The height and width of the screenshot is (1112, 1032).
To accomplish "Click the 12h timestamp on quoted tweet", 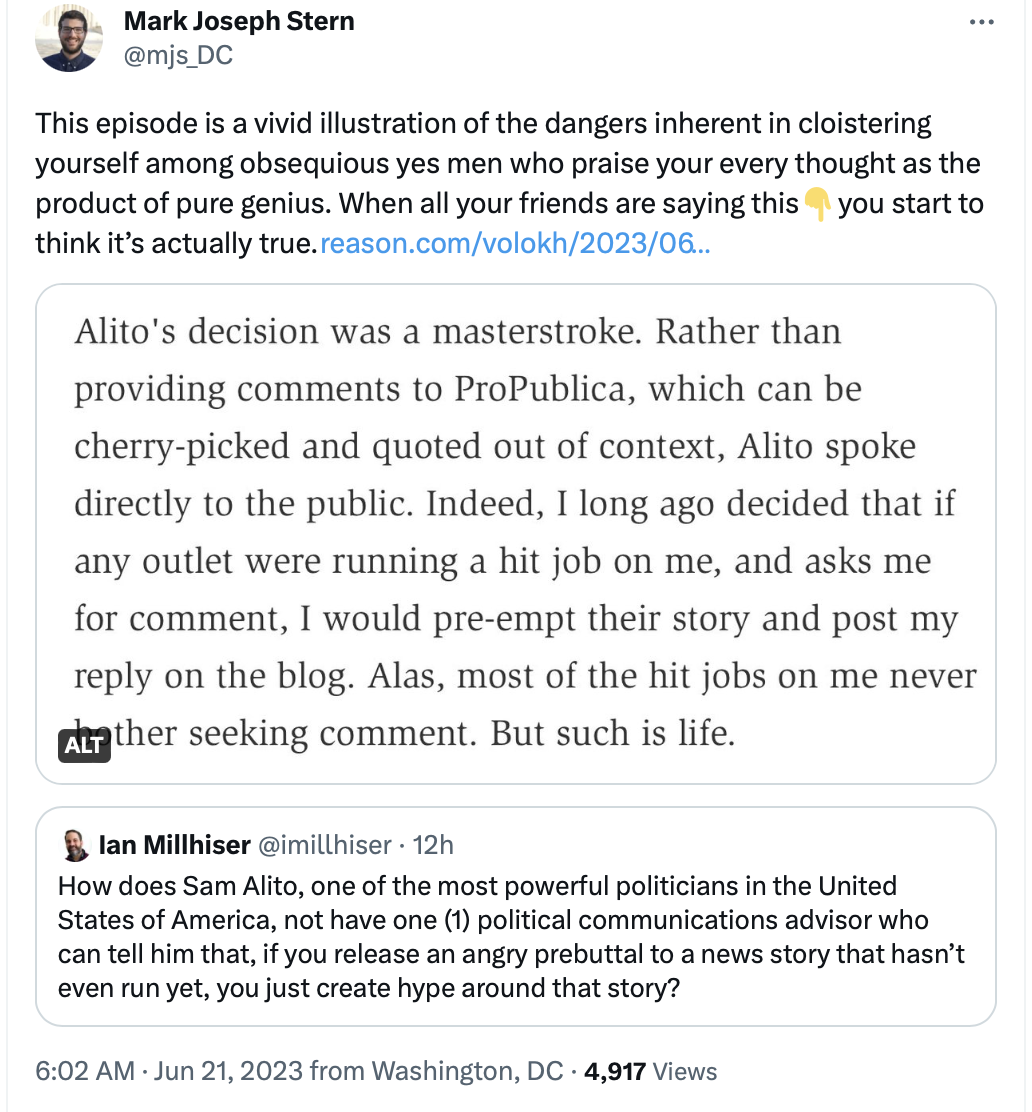I will click(433, 845).
